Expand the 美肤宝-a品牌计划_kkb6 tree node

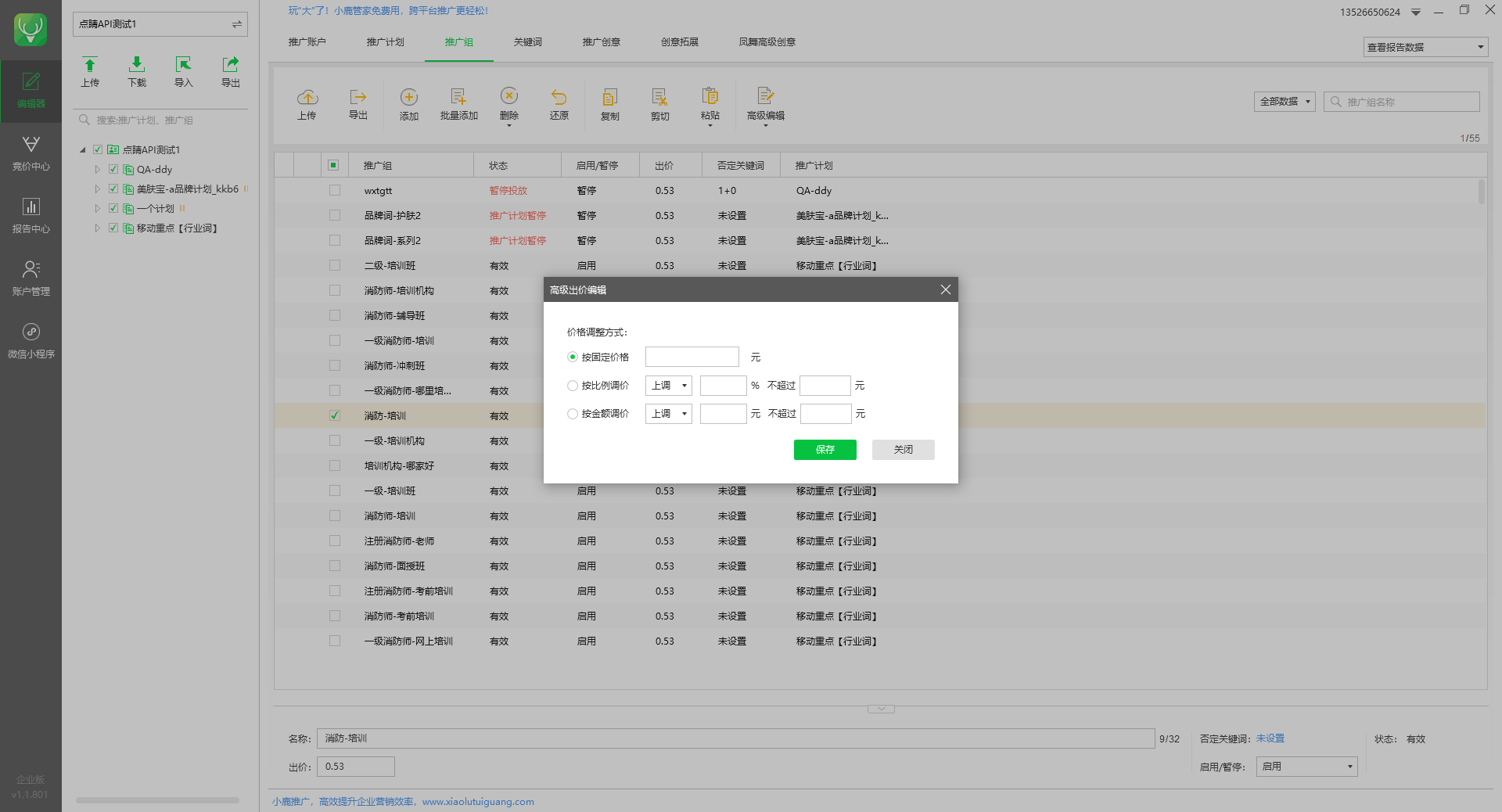pos(97,189)
